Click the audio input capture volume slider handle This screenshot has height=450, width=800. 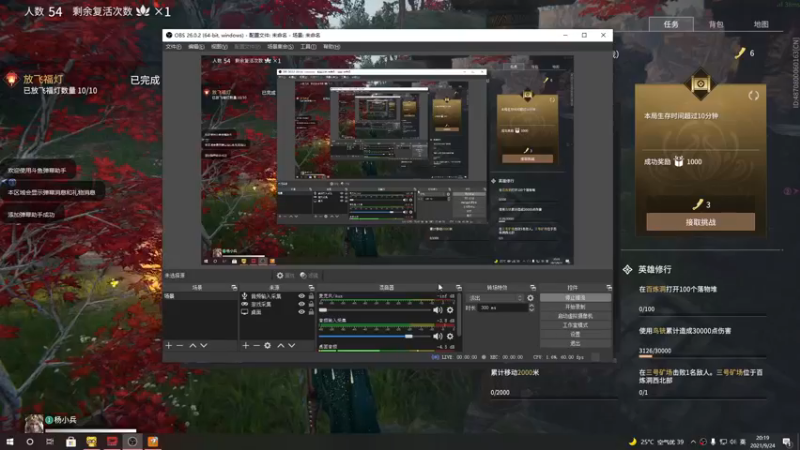tap(409, 336)
